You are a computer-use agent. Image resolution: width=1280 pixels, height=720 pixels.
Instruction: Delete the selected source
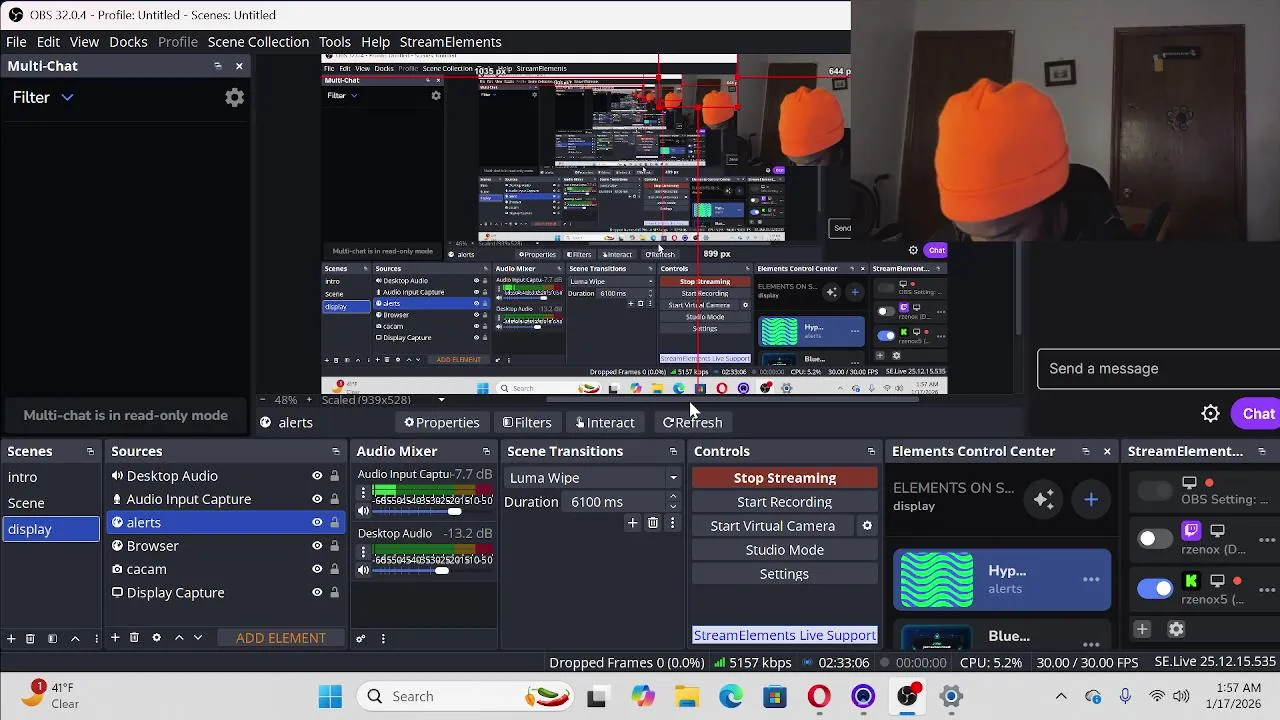134,638
